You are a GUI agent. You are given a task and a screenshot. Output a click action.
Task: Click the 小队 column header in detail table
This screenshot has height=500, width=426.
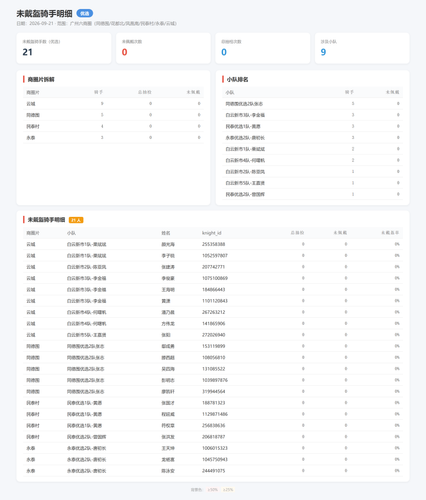point(71,233)
